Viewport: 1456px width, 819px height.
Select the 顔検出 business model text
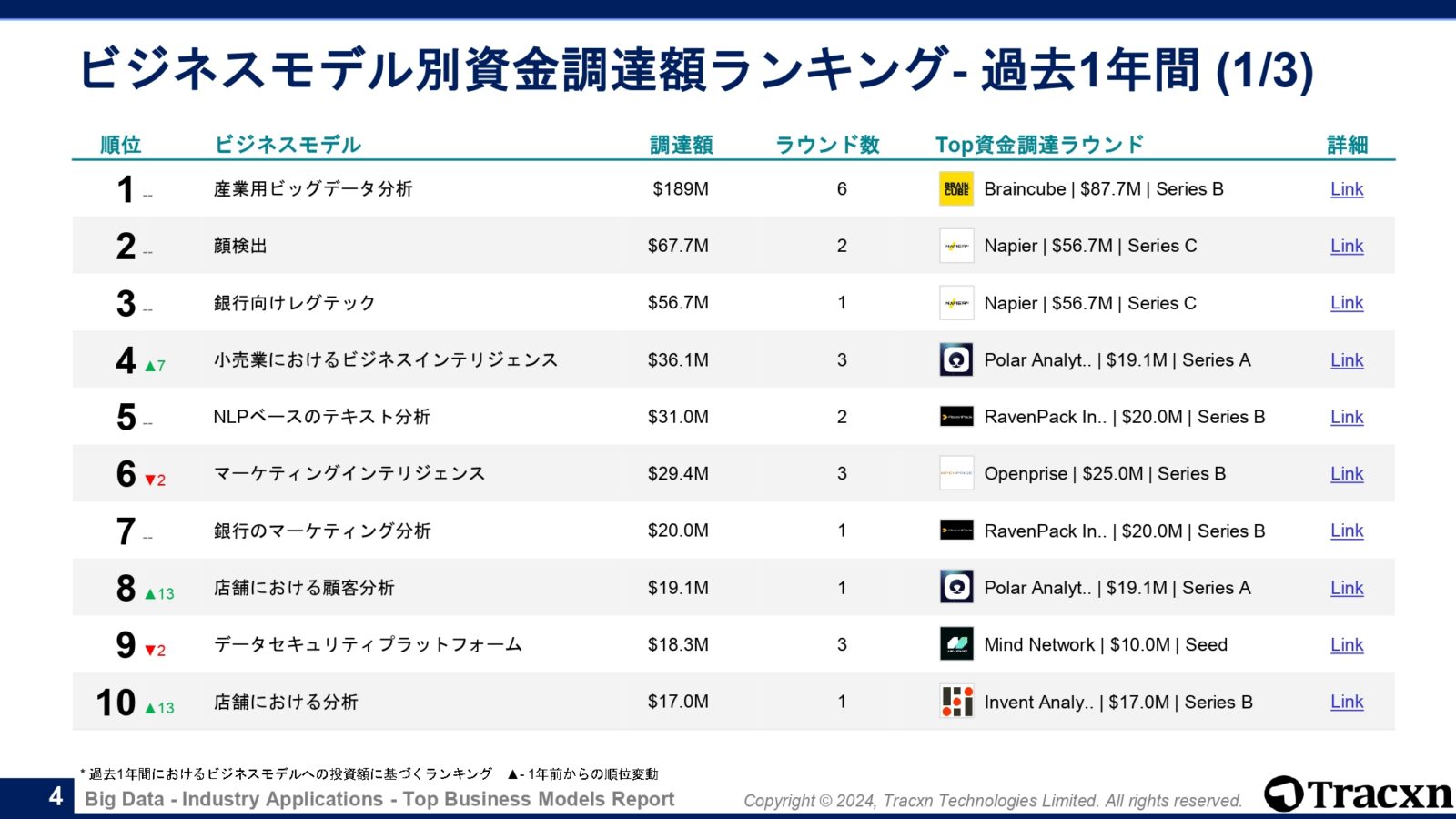pyautogui.click(x=240, y=246)
